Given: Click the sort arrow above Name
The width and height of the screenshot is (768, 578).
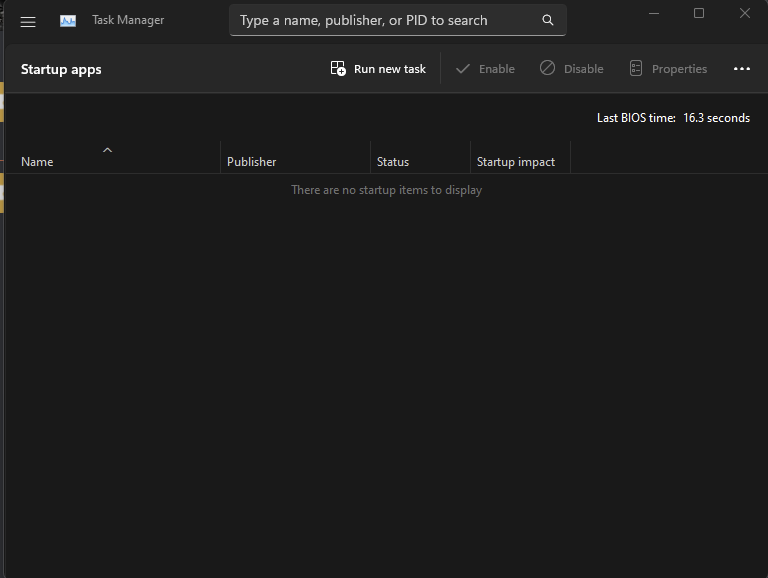Looking at the screenshot, I should pos(107,150).
